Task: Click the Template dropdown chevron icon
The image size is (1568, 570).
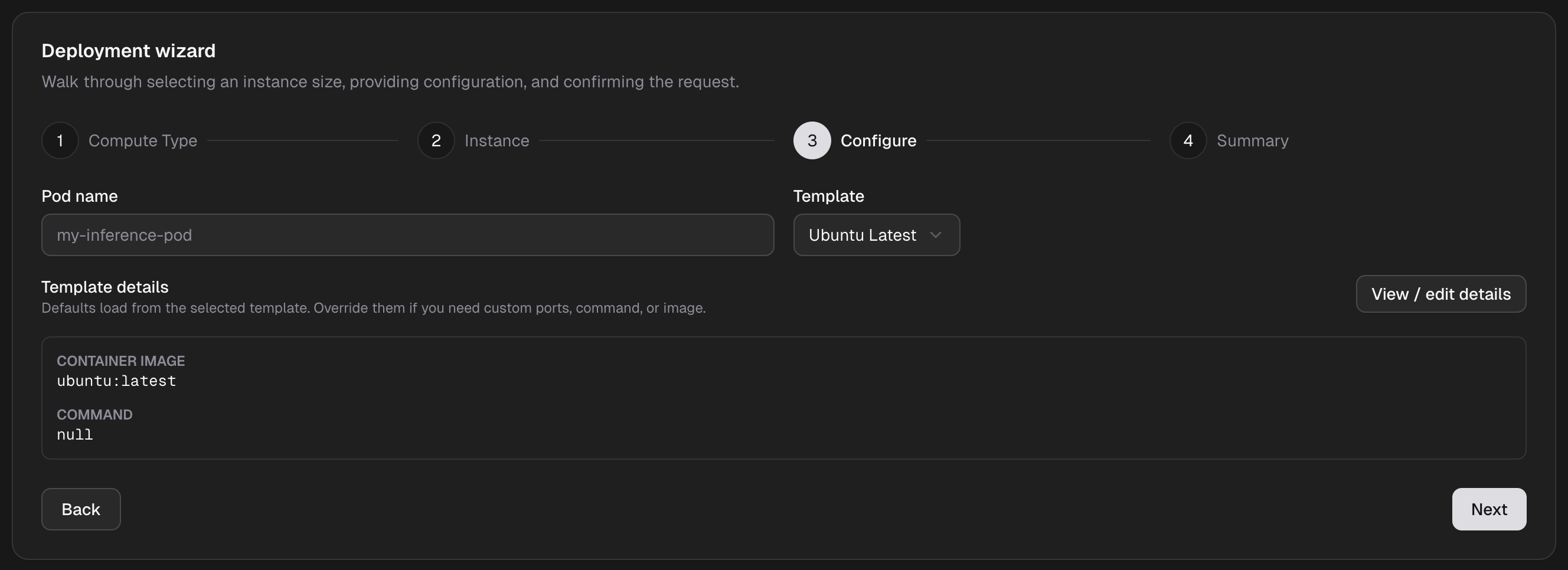Action: (936, 235)
